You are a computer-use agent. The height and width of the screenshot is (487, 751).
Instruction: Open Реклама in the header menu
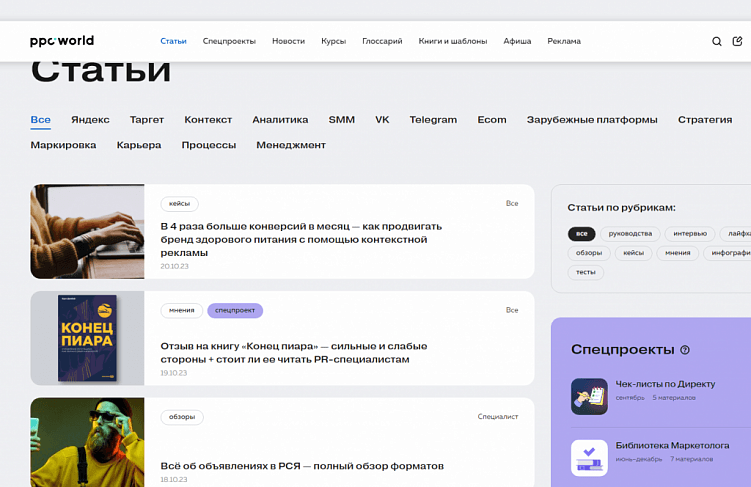[564, 41]
